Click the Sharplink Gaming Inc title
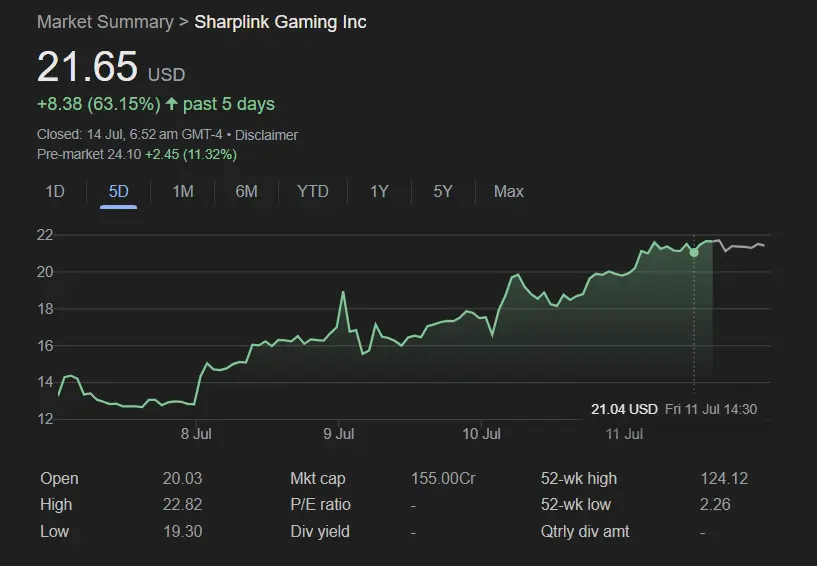The height and width of the screenshot is (566, 817). click(280, 22)
